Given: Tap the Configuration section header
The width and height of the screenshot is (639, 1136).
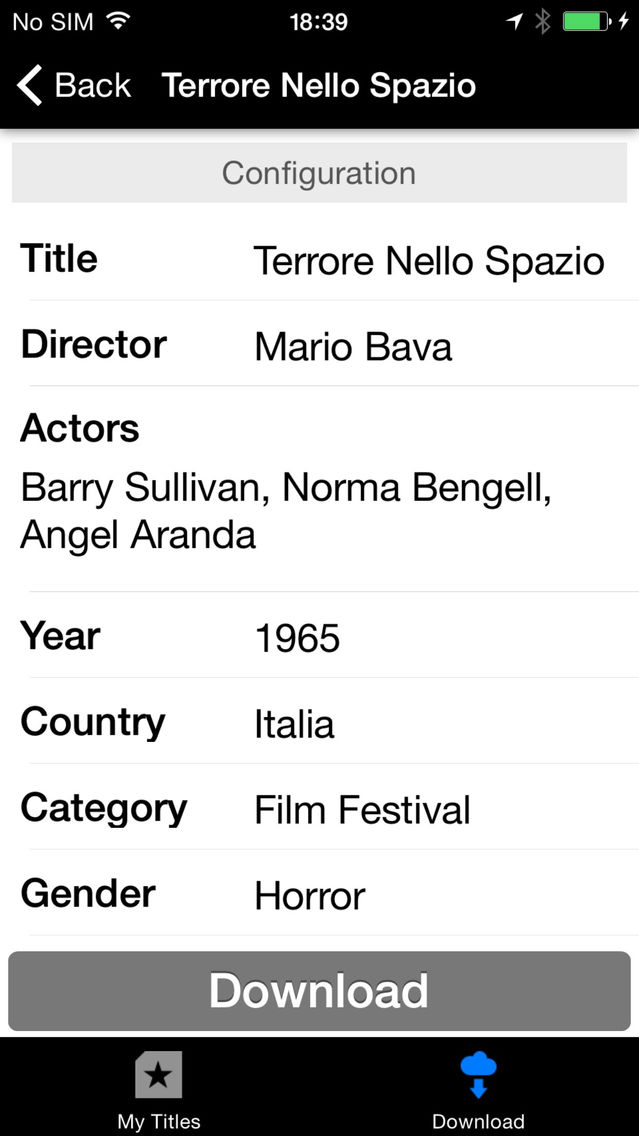Looking at the screenshot, I should coord(320,172).
